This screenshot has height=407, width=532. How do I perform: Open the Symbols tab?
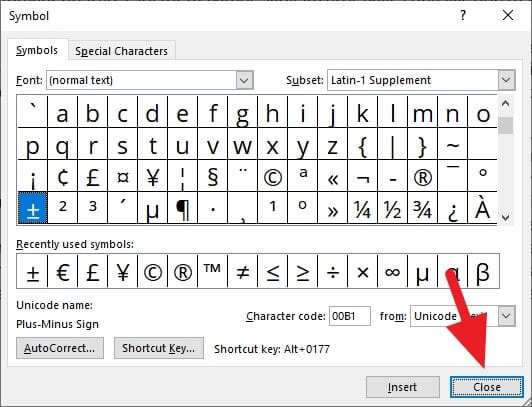pos(37,50)
